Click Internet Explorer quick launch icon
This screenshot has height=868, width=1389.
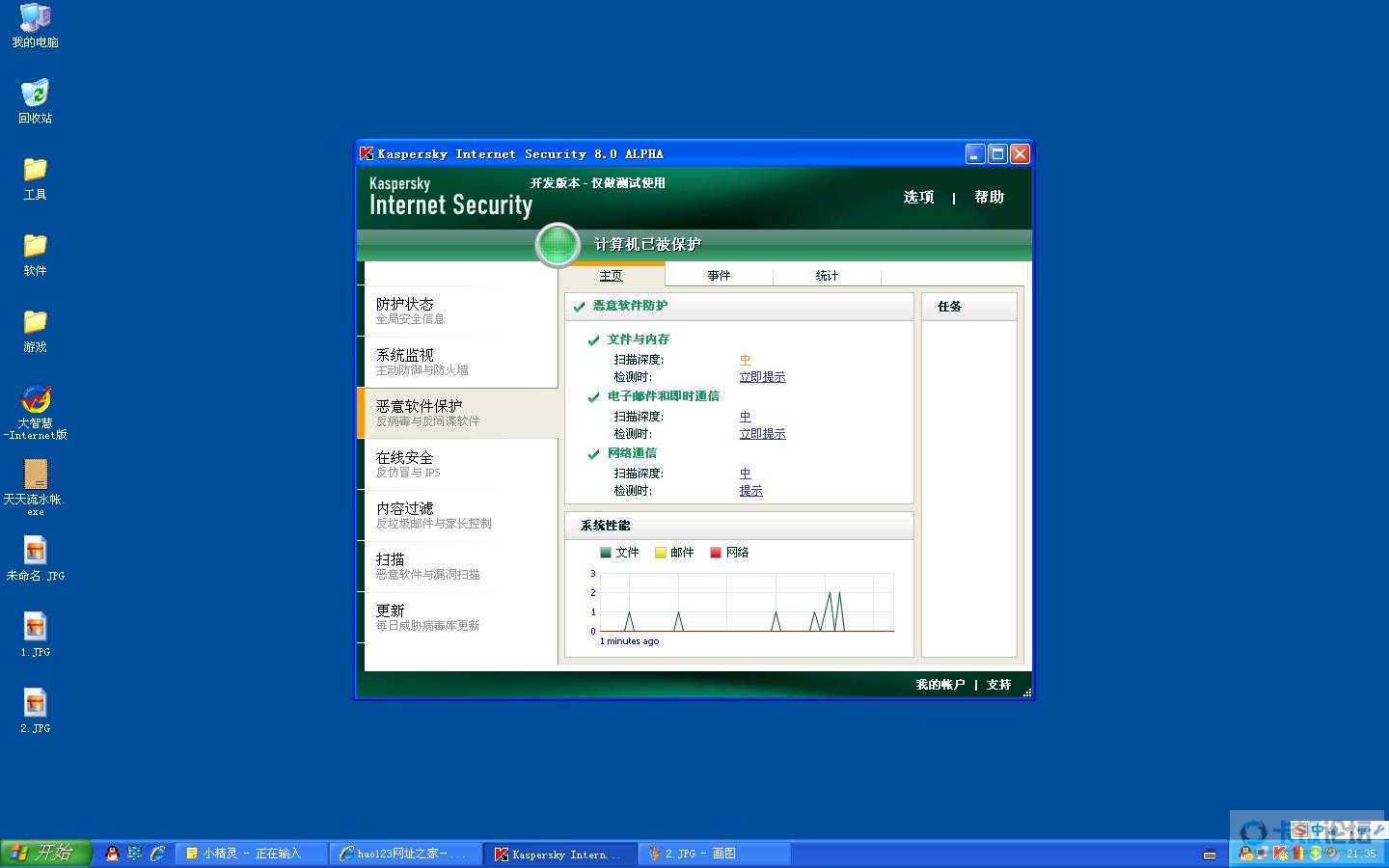click(x=157, y=853)
